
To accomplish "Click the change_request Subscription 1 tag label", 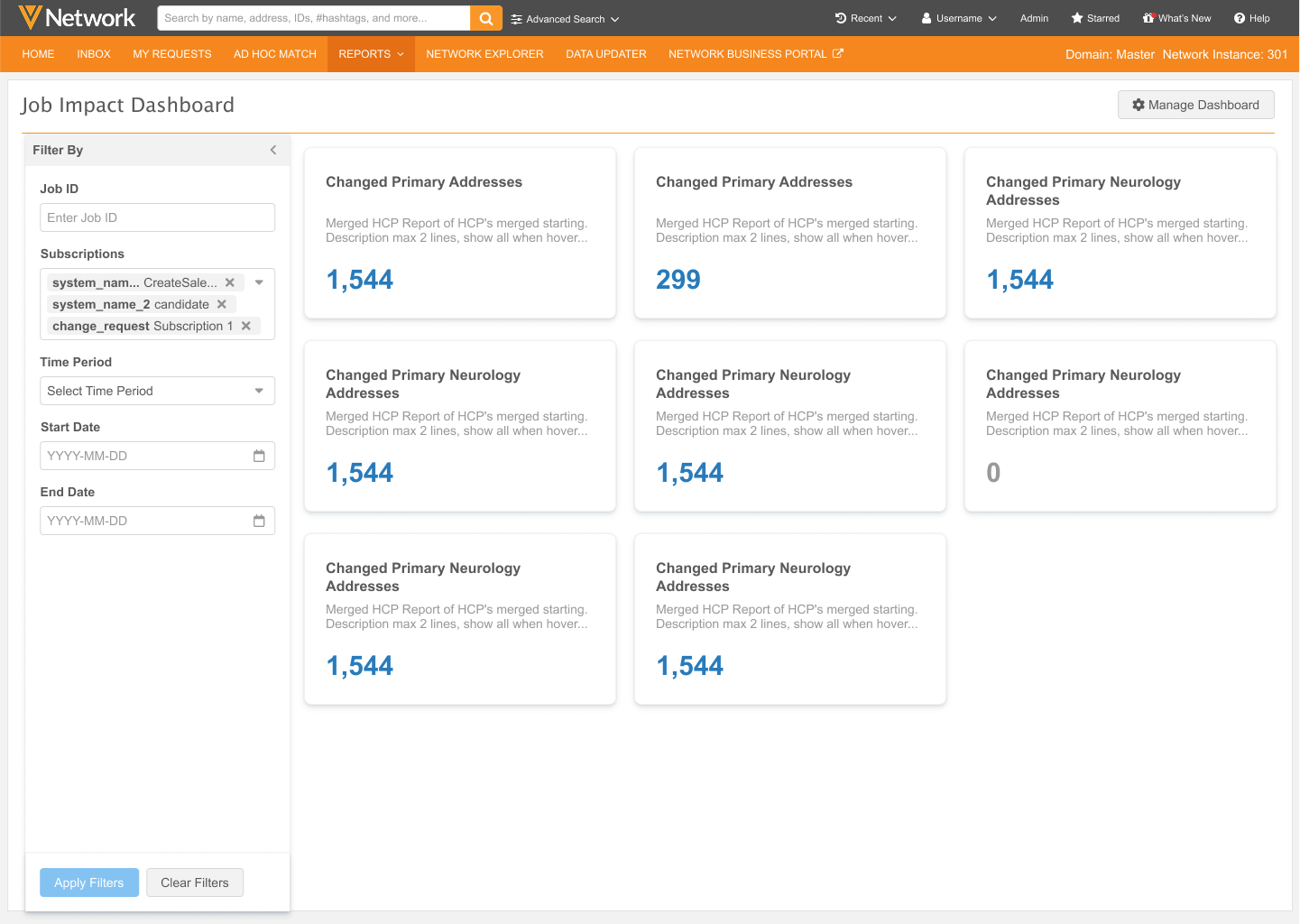I will (x=143, y=326).
